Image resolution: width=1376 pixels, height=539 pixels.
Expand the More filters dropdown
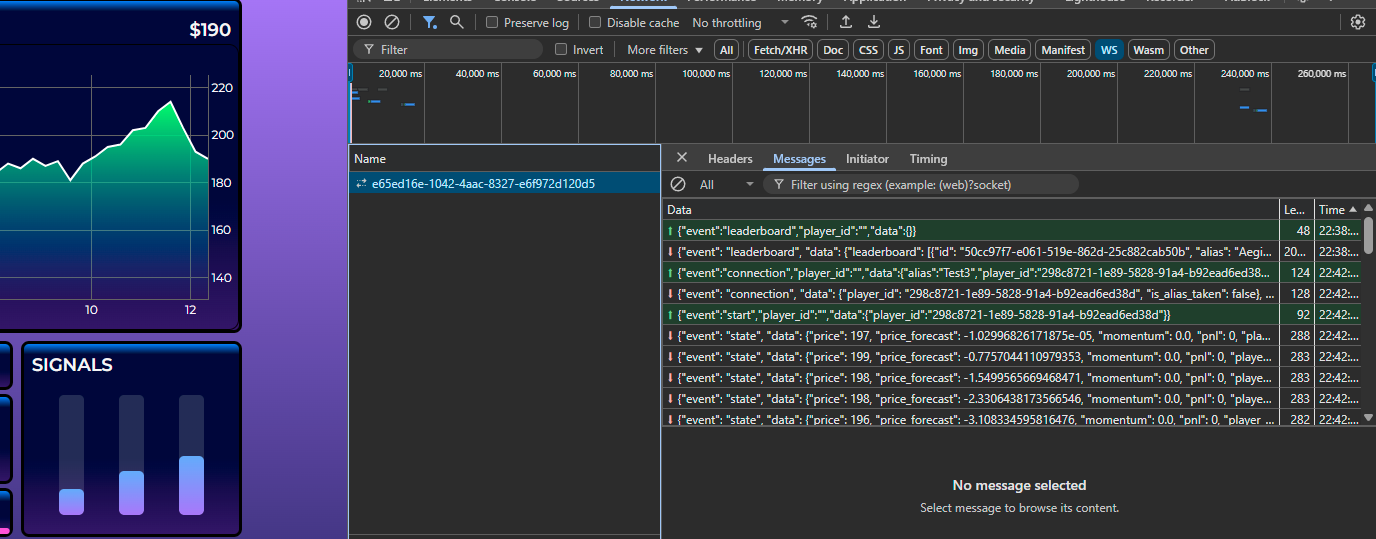(664, 50)
